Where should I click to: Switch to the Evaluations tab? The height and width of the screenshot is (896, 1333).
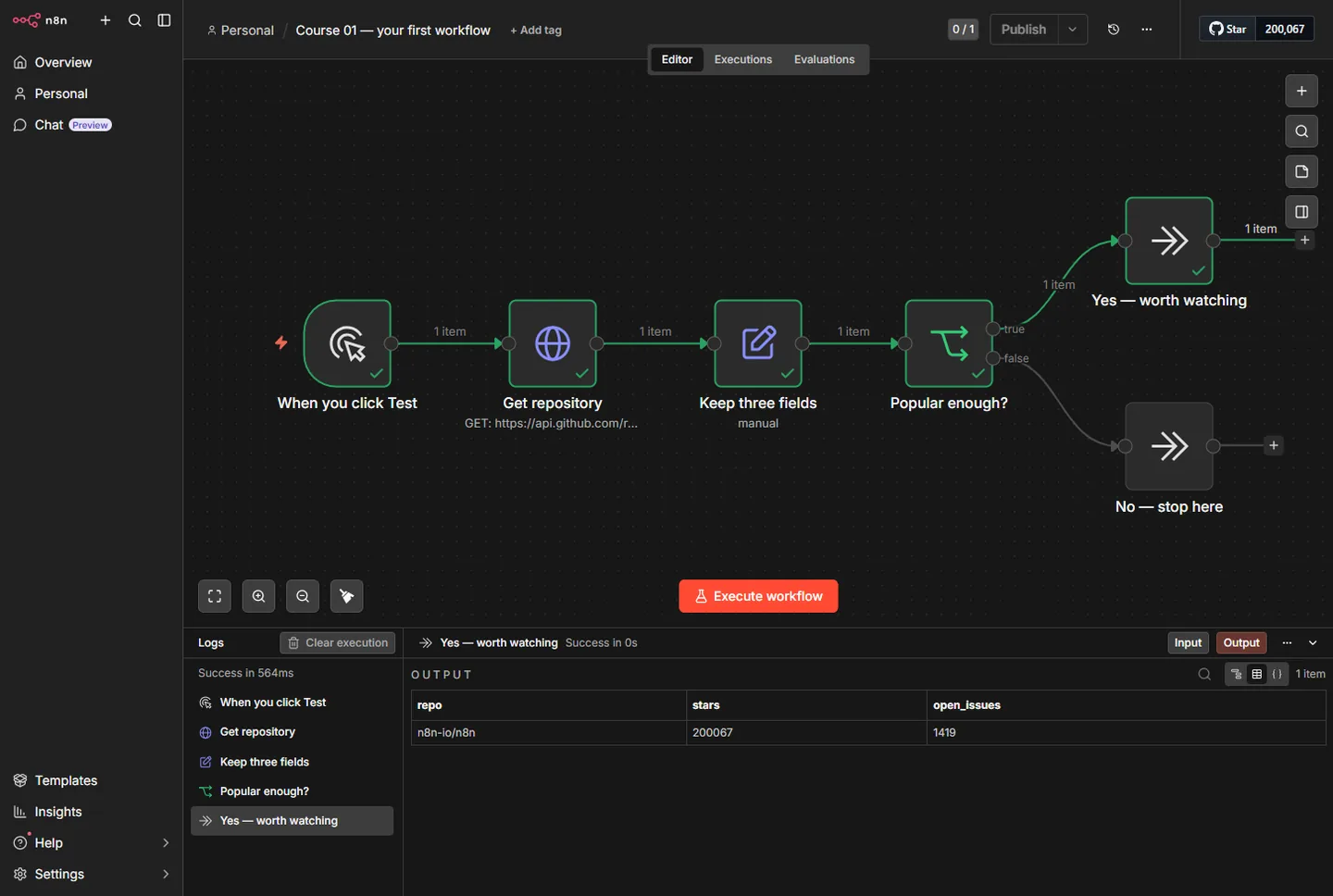click(824, 59)
